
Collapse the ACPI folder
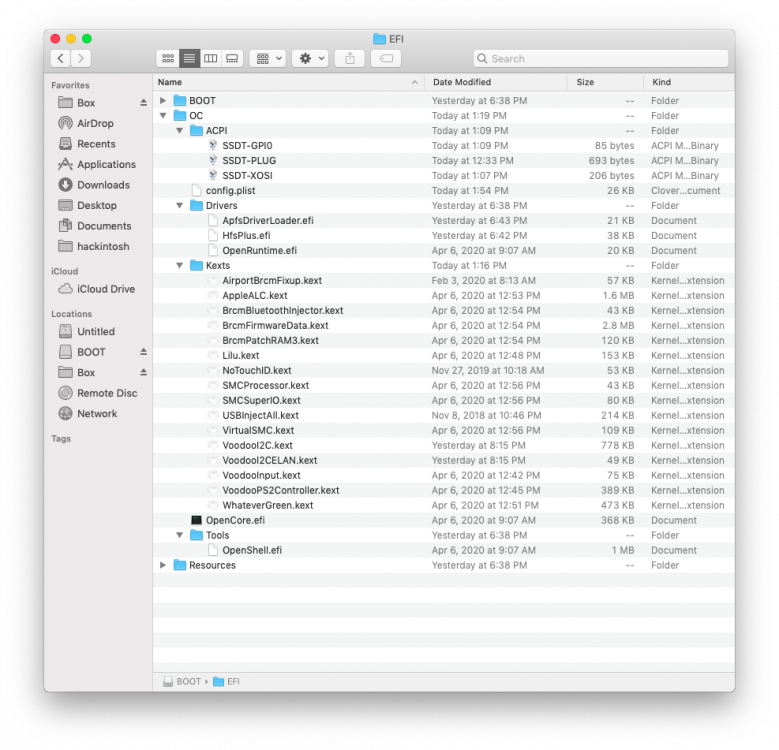[180, 131]
